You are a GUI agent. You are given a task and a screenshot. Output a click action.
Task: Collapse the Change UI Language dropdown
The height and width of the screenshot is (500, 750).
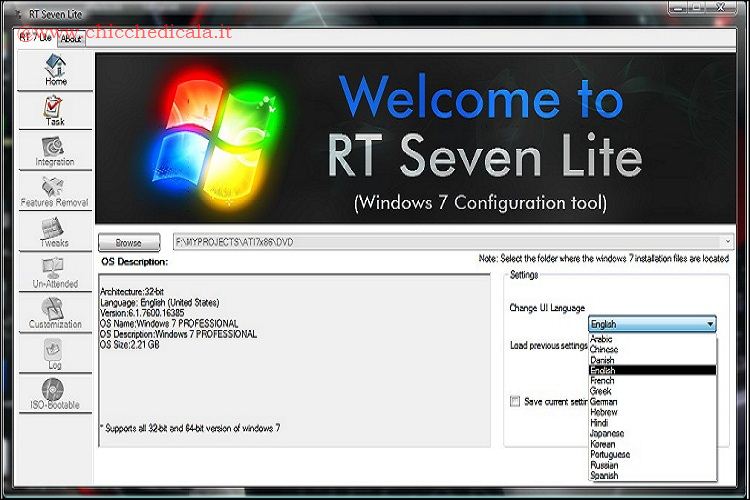click(x=709, y=324)
